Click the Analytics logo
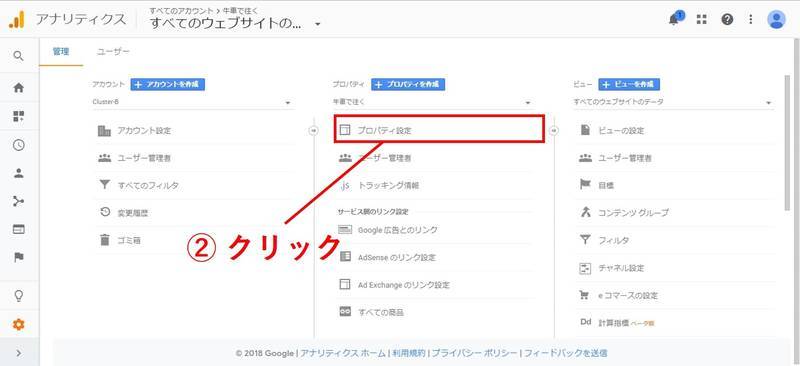Viewport: 800px width, 366px height. tap(16, 19)
